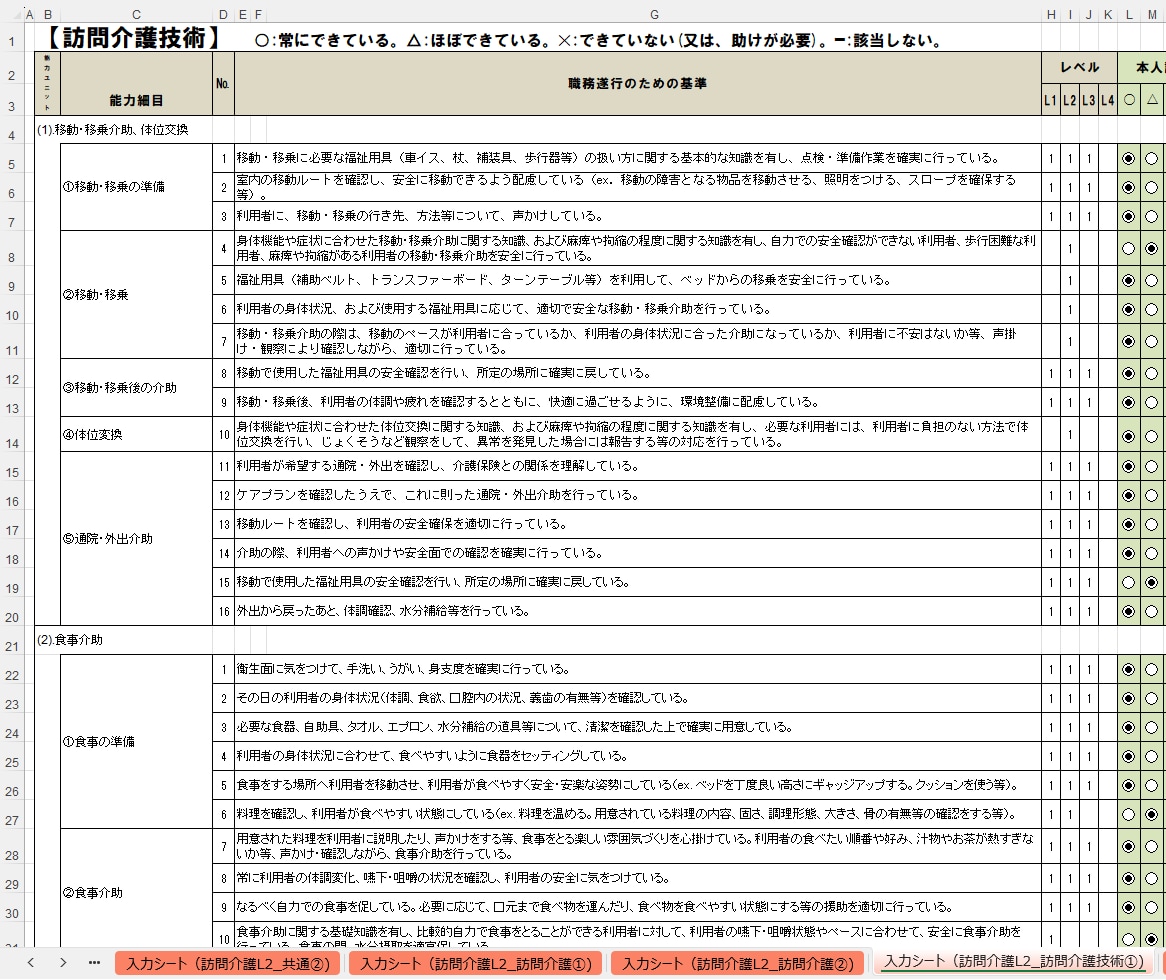Select the ○ radio for 衛生面に気をつけて row
Image resolution: width=1166 pixels, height=980 pixels.
[x=1128, y=669]
